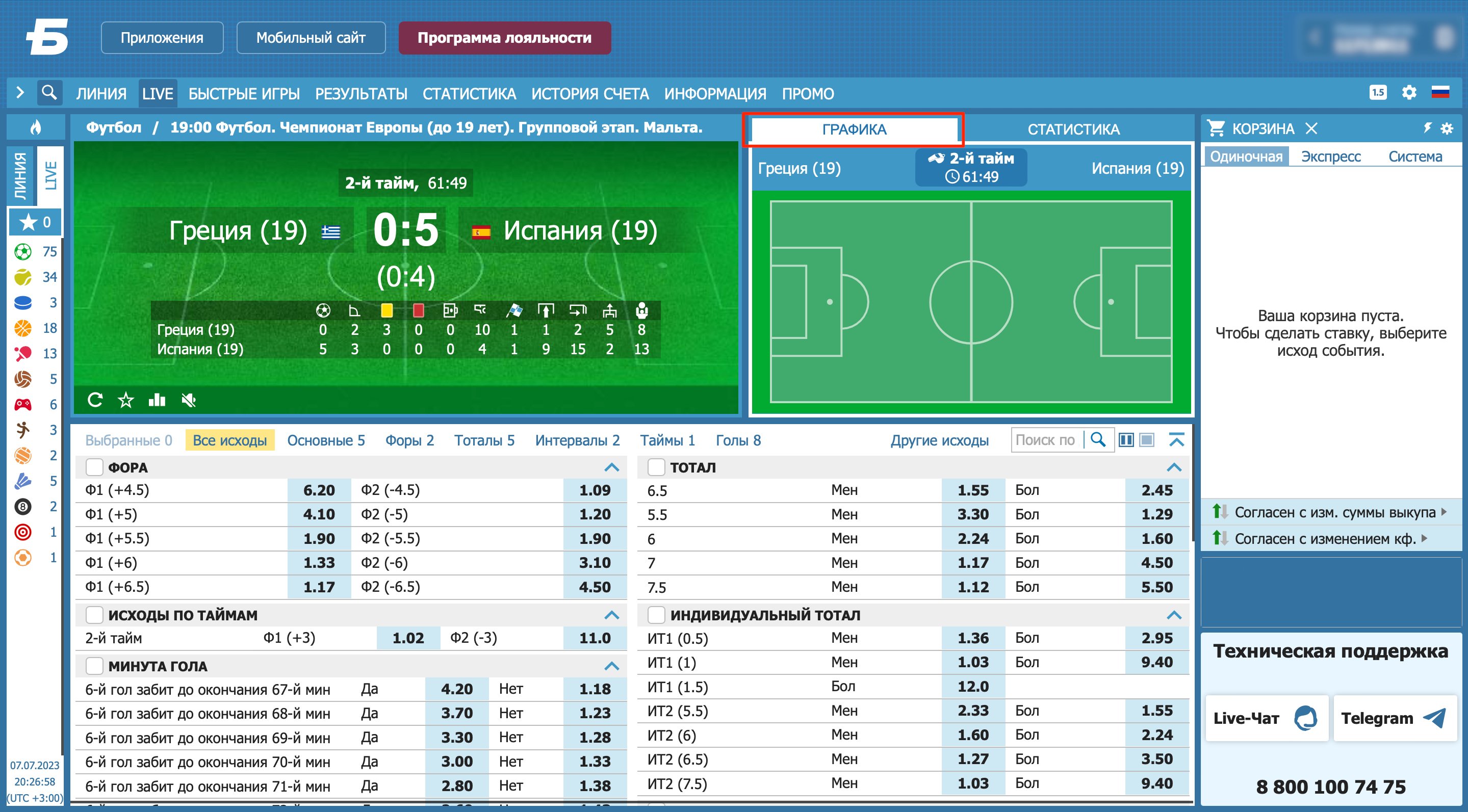Select the football sport icon in the sidebar

tap(23, 251)
